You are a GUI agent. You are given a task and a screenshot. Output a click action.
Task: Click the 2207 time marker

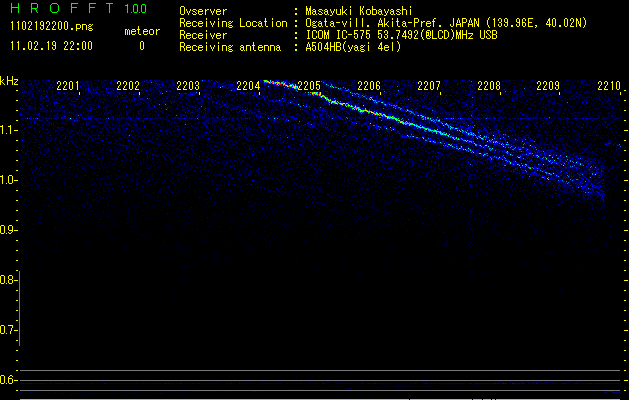pos(429,86)
